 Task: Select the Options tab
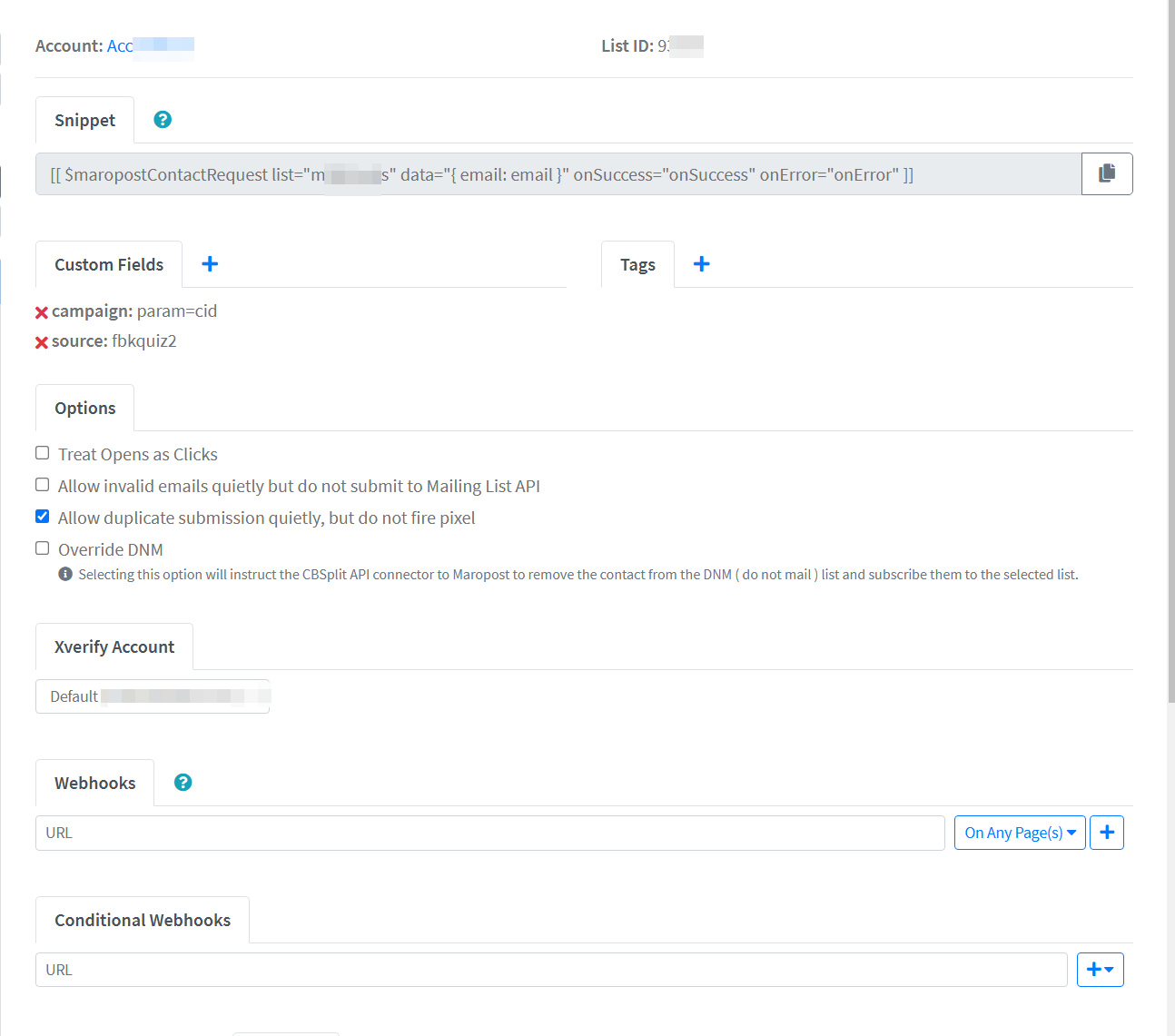(x=85, y=409)
